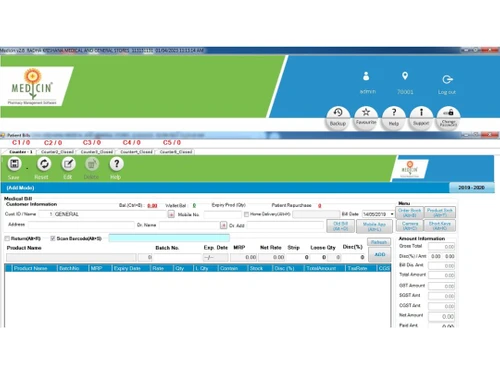500x375 pixels.
Task: Click the C1 / 0 counter label
Action: point(21,143)
